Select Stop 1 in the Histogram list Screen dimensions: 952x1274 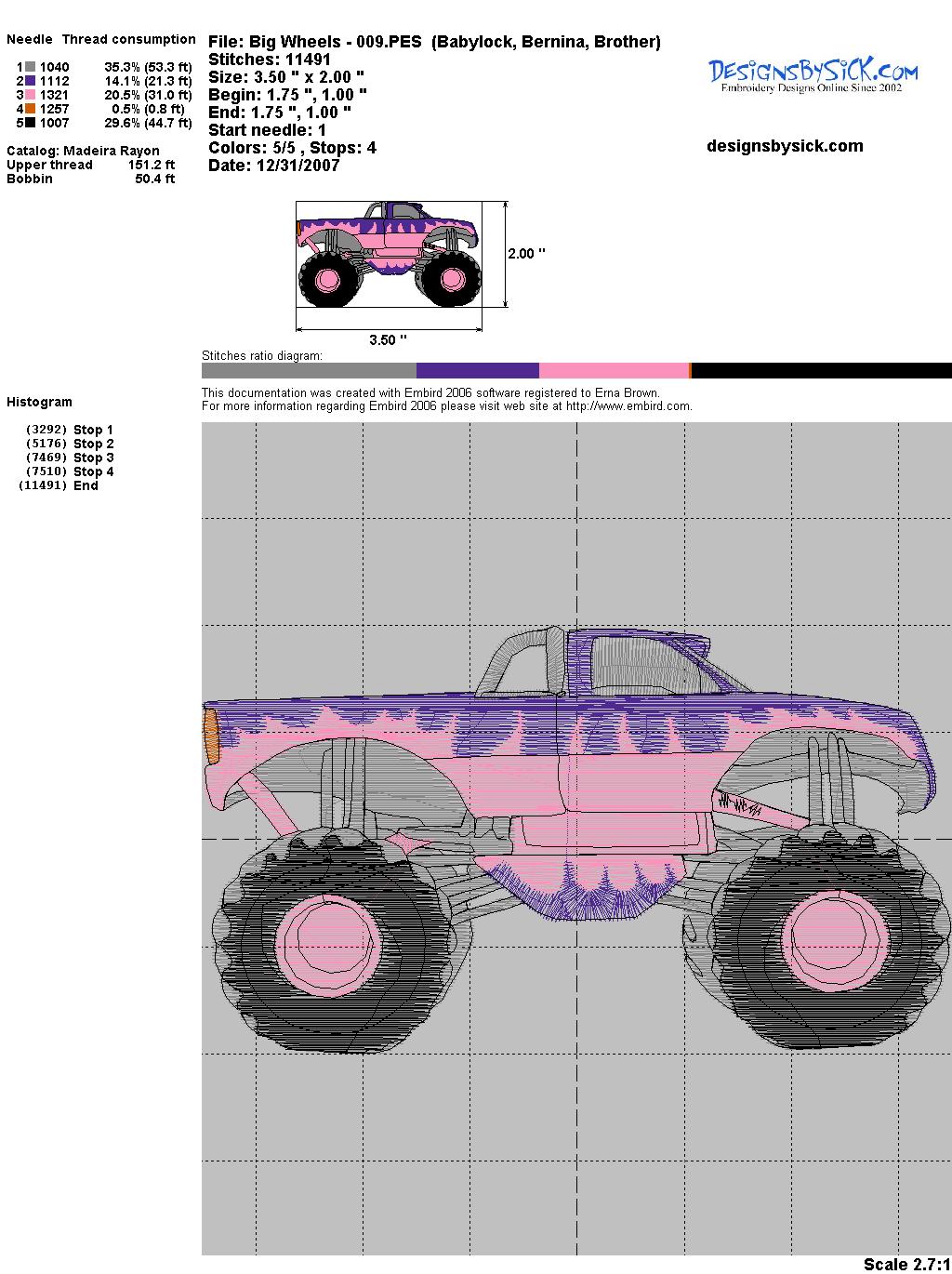[93, 430]
